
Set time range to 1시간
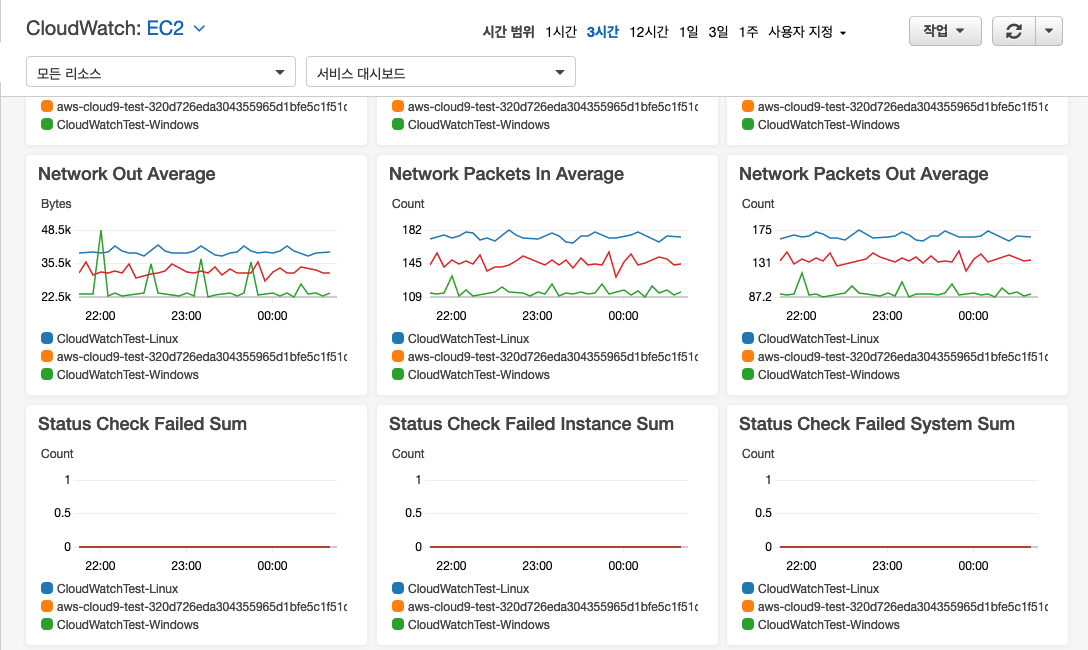[561, 32]
